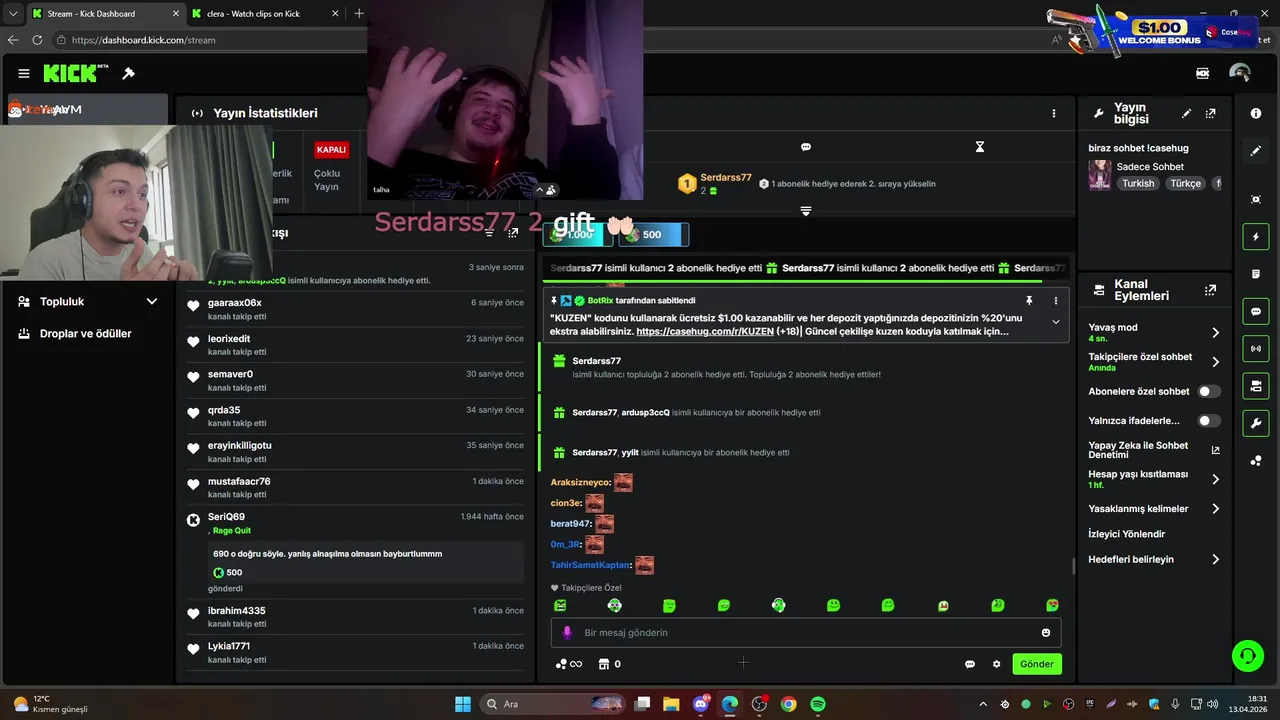Click the purple microphone in message box
Viewport: 1280px width, 720px height.
(x=567, y=632)
